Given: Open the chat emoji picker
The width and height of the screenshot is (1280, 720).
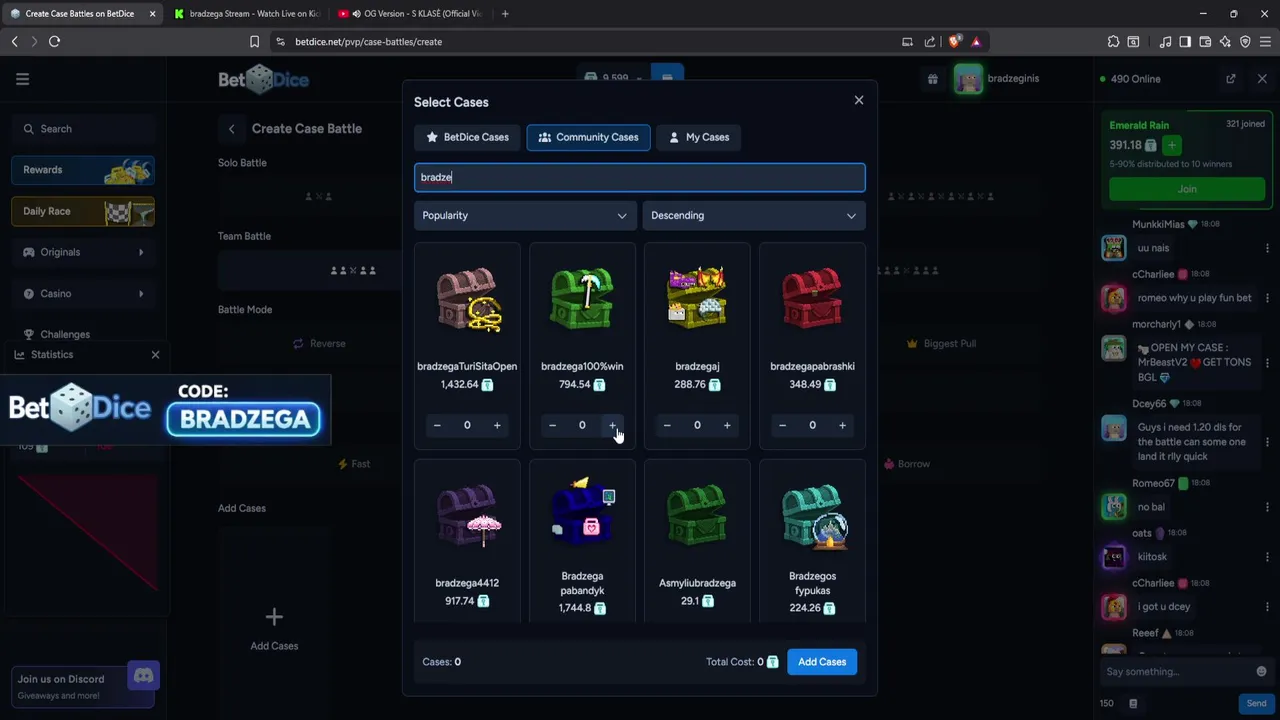Looking at the screenshot, I should pos(1261,672).
